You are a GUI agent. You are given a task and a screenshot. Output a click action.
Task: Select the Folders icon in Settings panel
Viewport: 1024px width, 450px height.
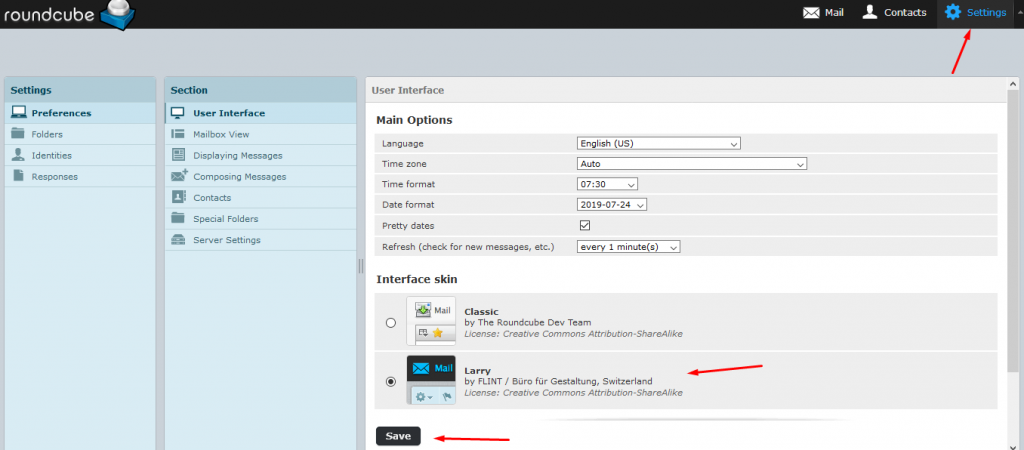18,134
